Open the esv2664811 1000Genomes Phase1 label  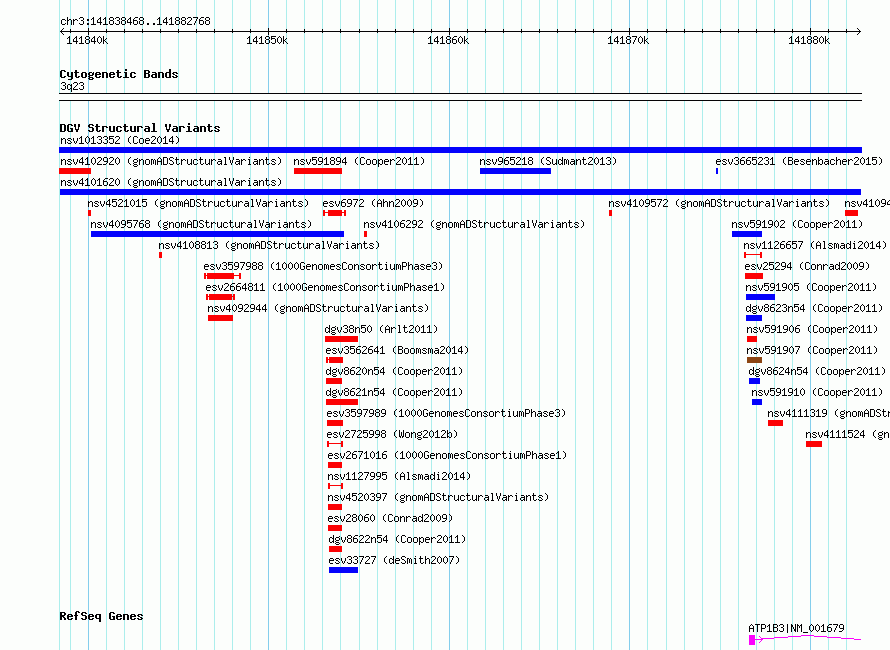coord(325,287)
